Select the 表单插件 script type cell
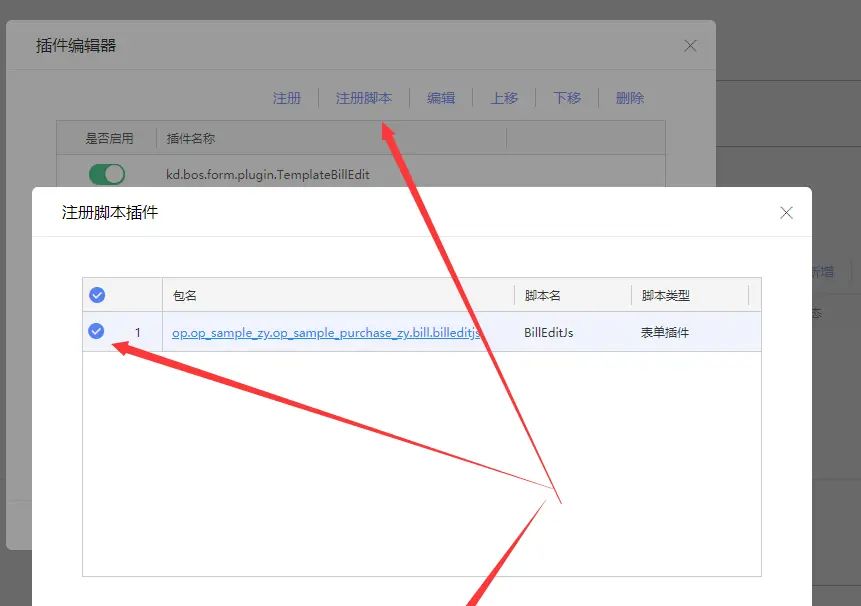Image resolution: width=861 pixels, height=606 pixels. 664,333
